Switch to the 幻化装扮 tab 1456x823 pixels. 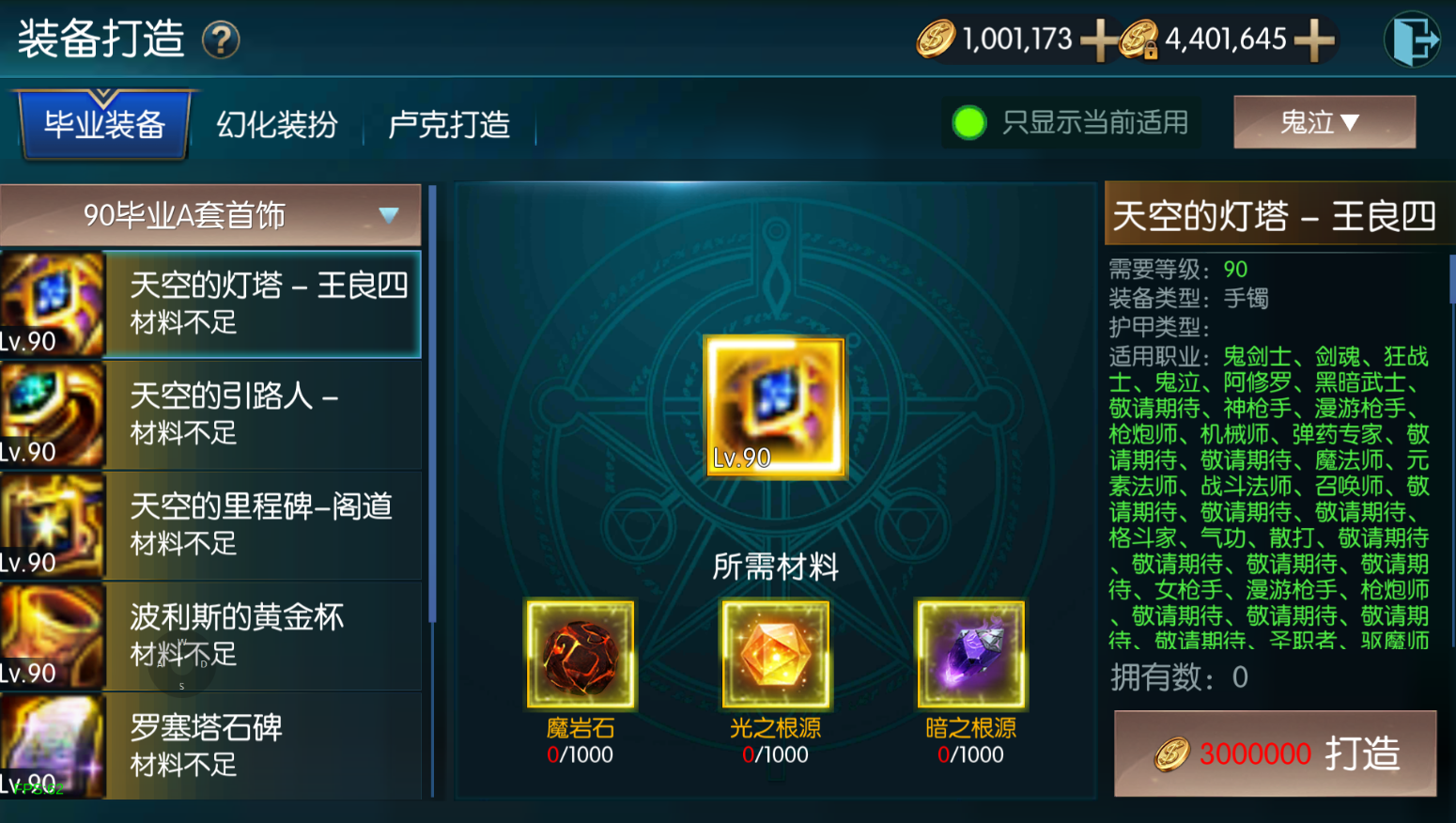coord(277,125)
